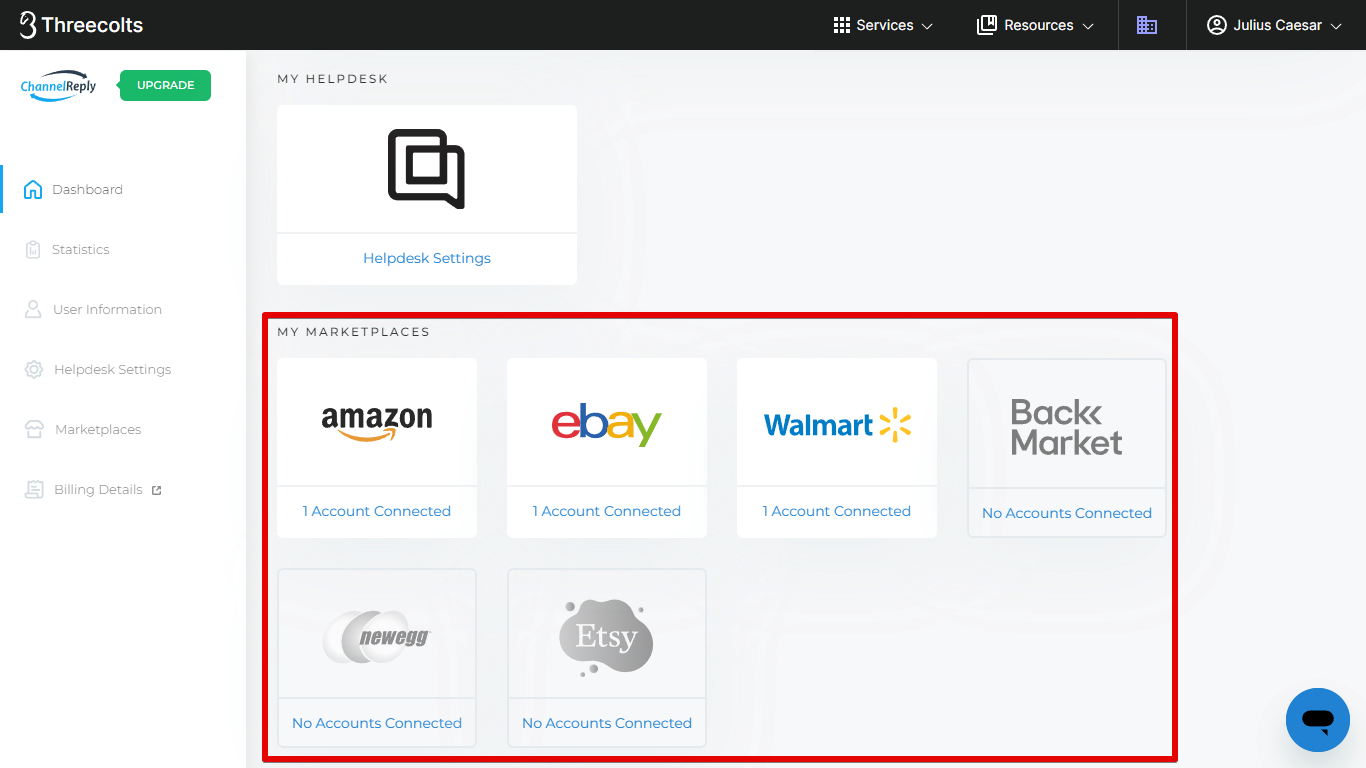Click the Threecolts logo in header

[81, 25]
